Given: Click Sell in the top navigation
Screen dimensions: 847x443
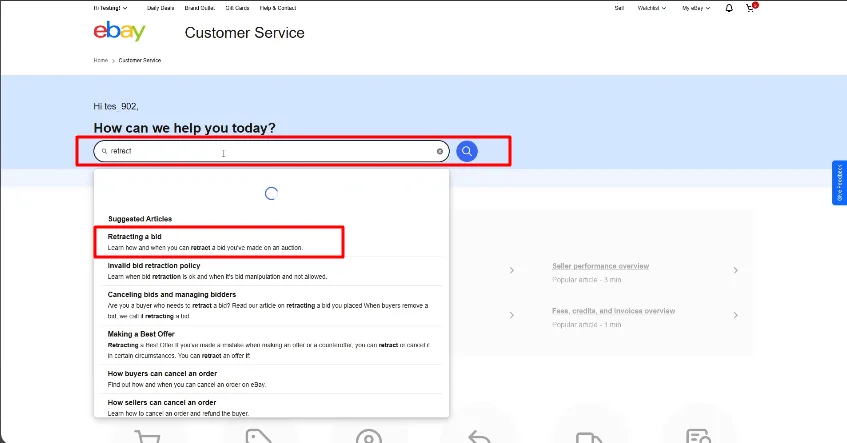Looking at the screenshot, I should pos(619,8).
